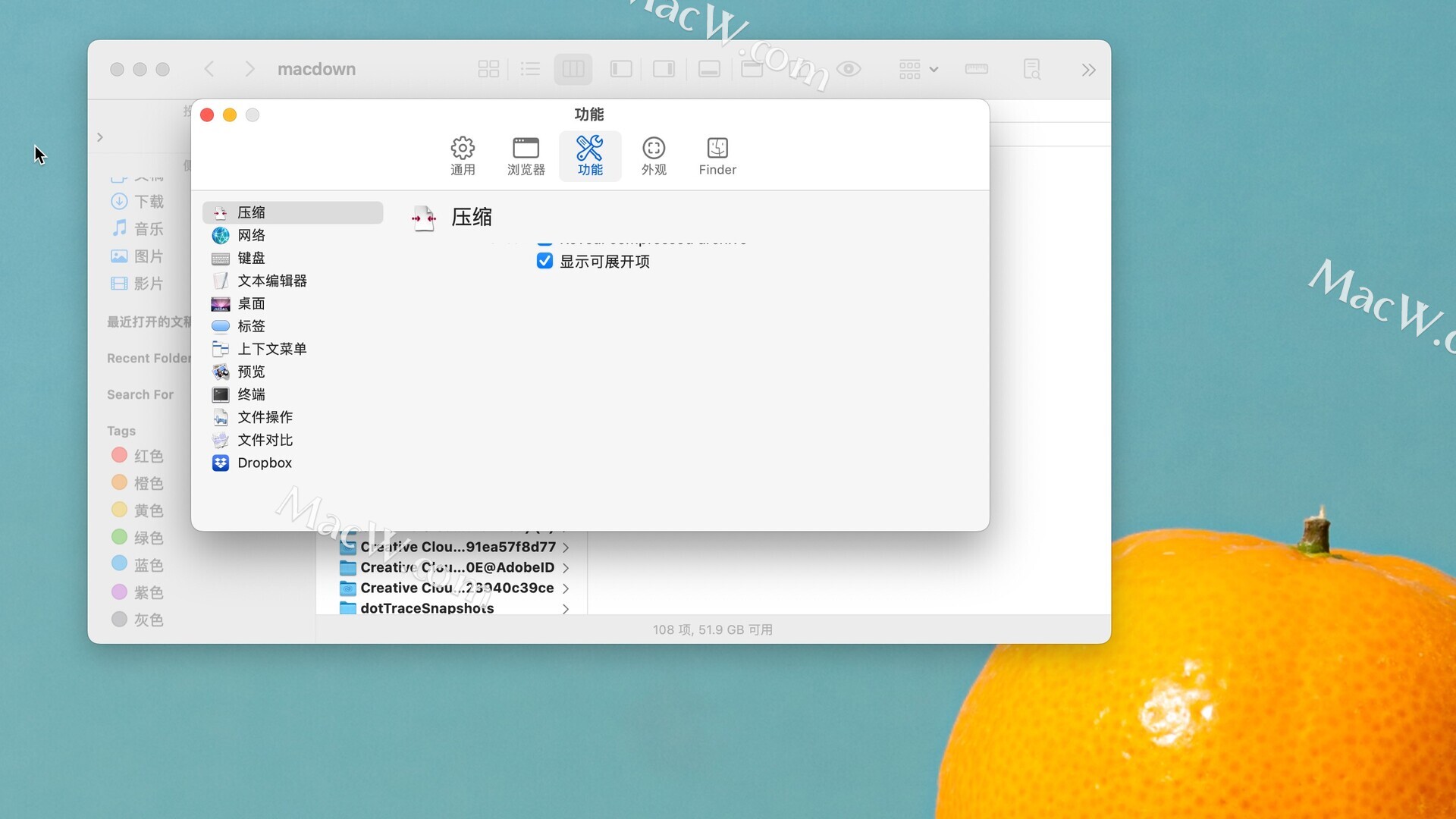Screen dimensions: 1456x819
Task: Toggle bottom panel in macdown toolbar
Action: pos(709,69)
